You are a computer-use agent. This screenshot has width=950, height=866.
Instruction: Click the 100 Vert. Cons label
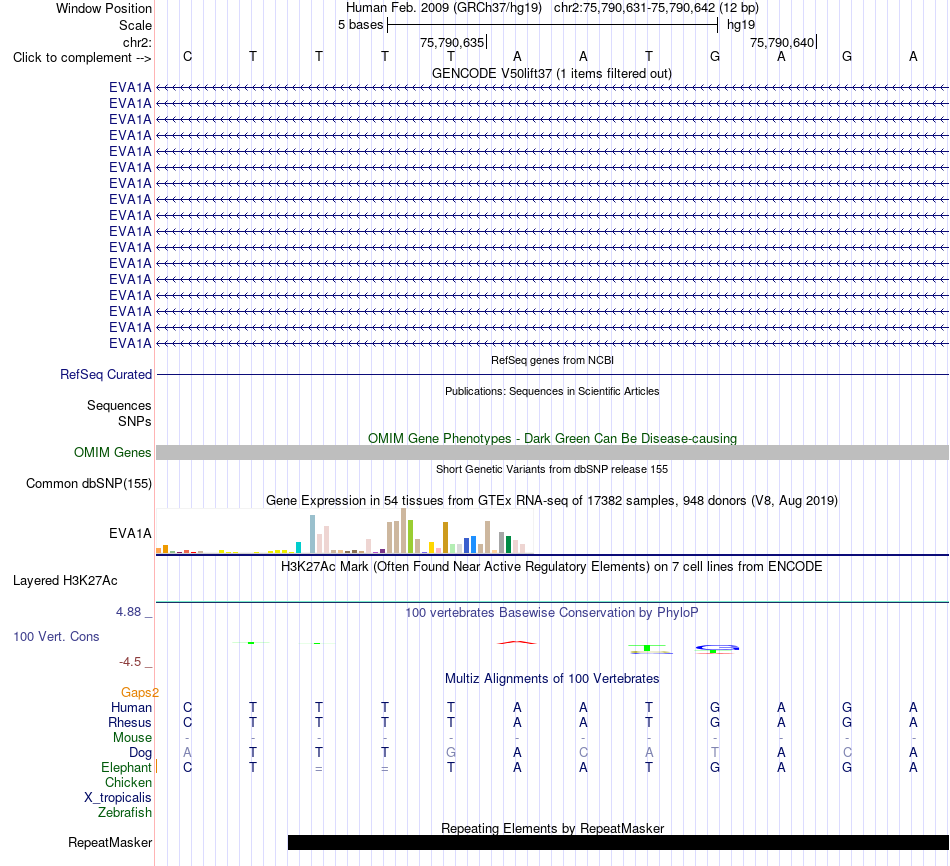coord(56,636)
